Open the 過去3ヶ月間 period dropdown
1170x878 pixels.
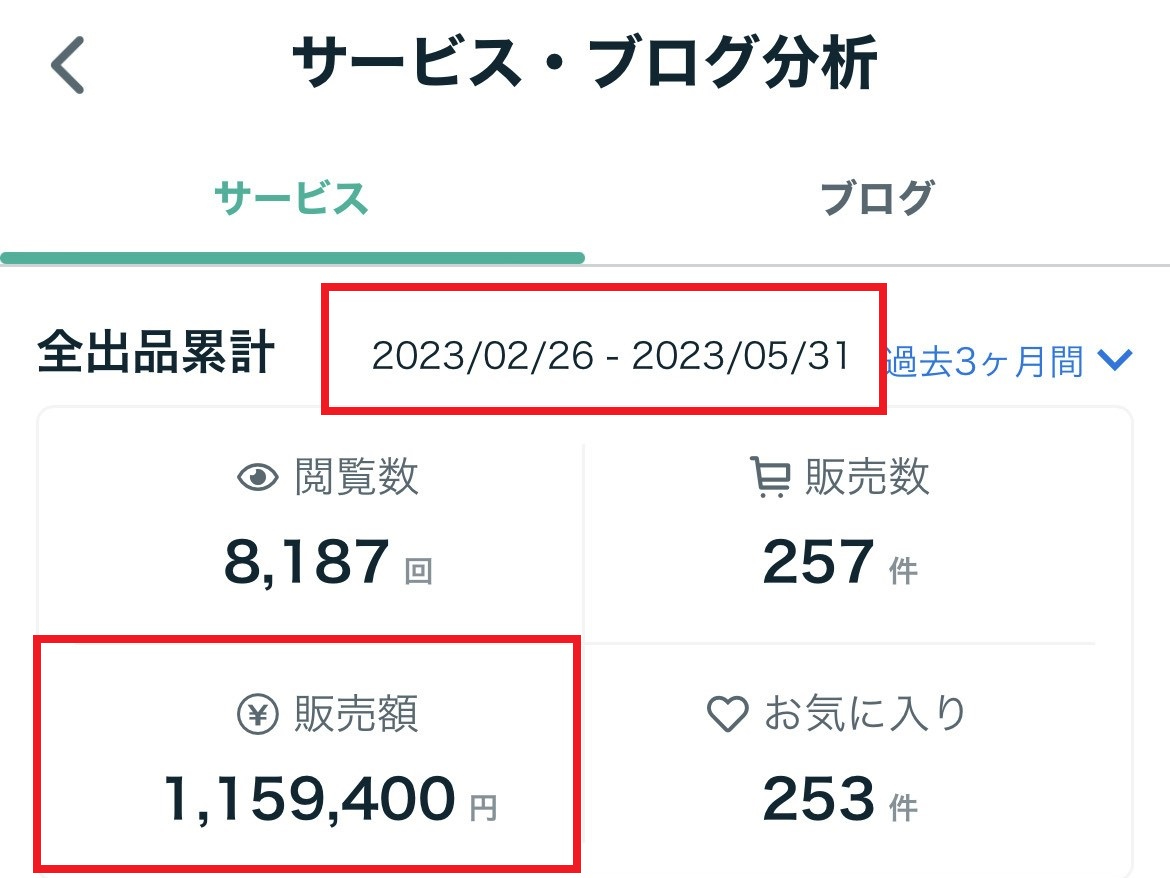click(x=984, y=361)
